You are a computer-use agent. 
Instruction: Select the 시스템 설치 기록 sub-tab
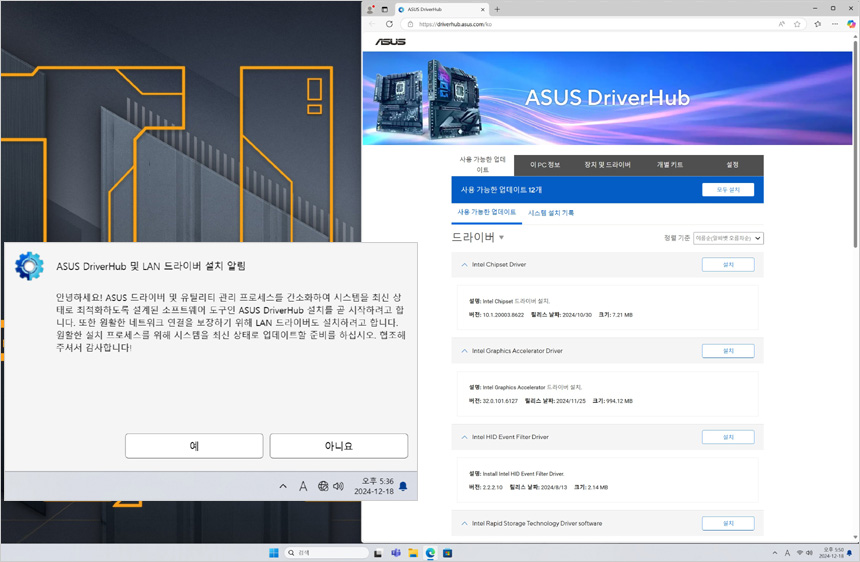(551, 213)
